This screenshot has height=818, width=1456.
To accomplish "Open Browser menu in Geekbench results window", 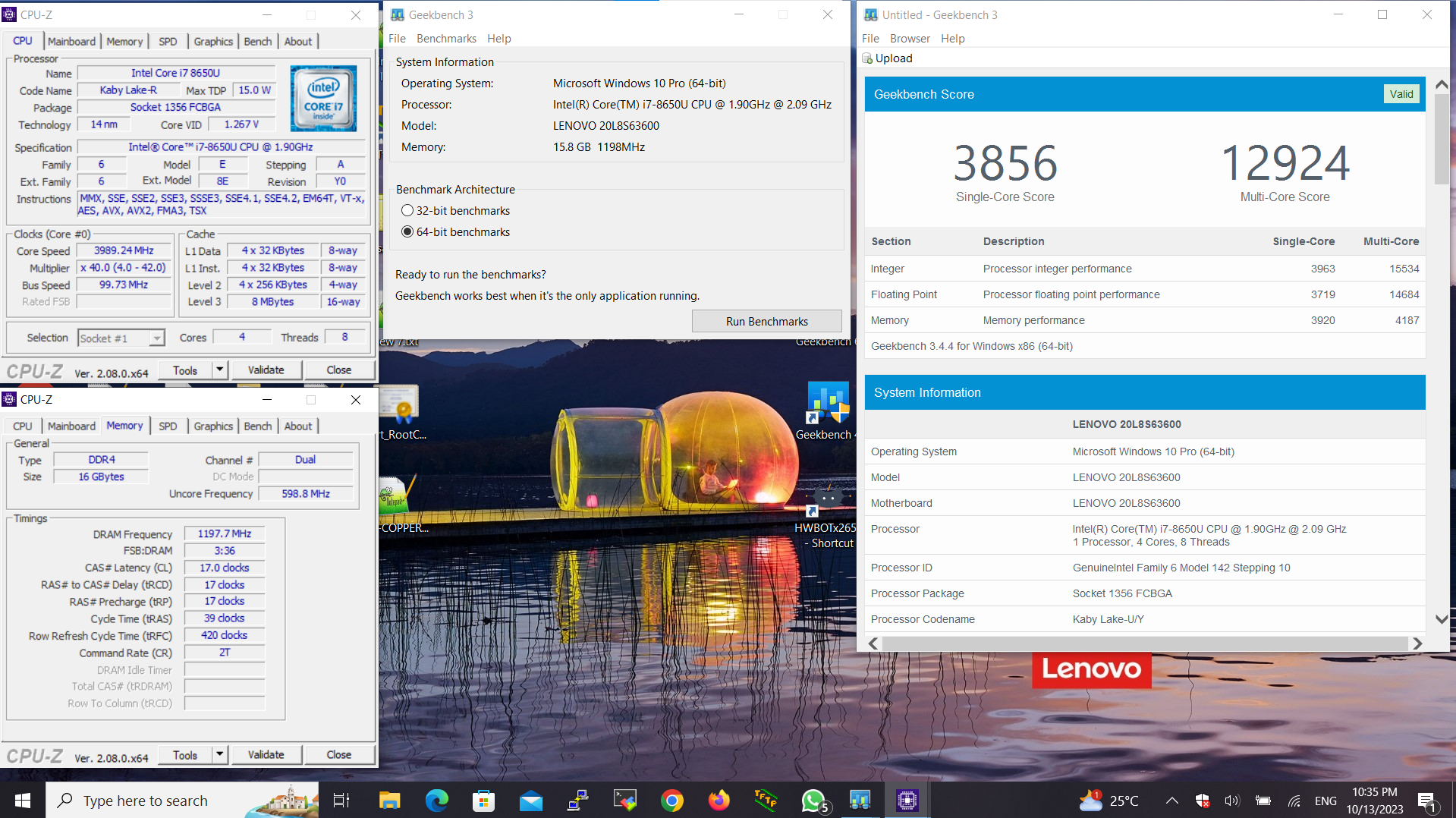I will pos(910,39).
